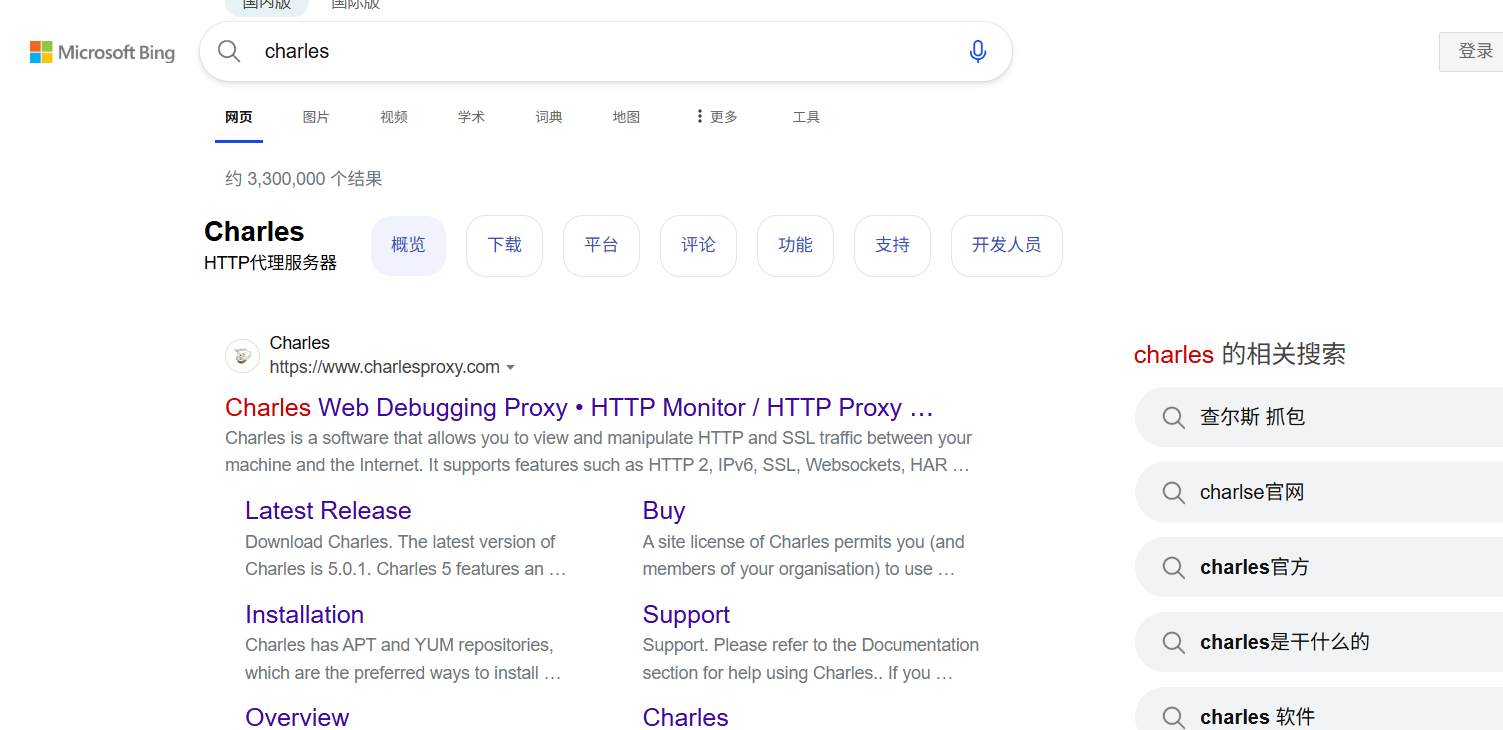Click the Charles site name above URL

click(300, 343)
